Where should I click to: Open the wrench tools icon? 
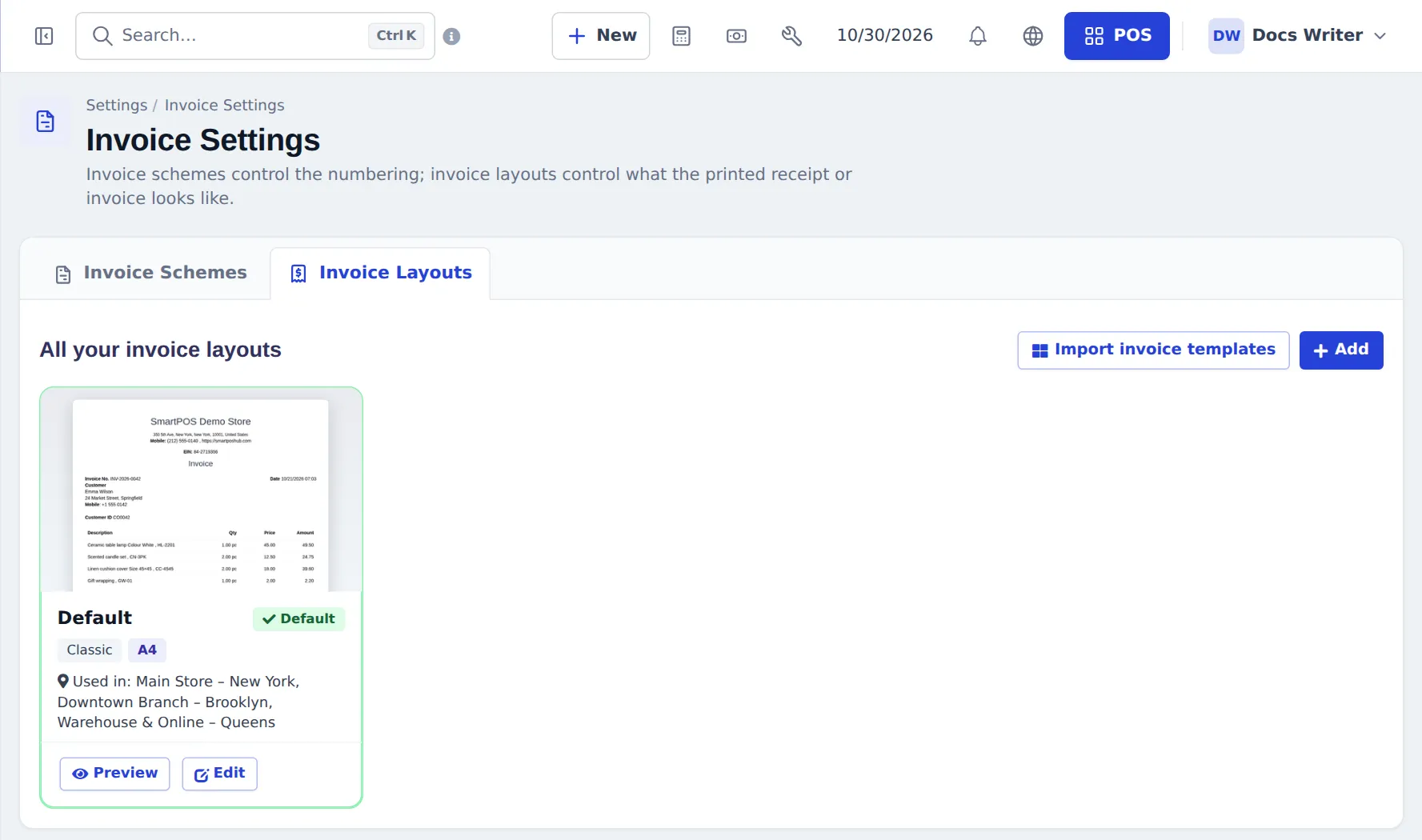click(x=791, y=36)
